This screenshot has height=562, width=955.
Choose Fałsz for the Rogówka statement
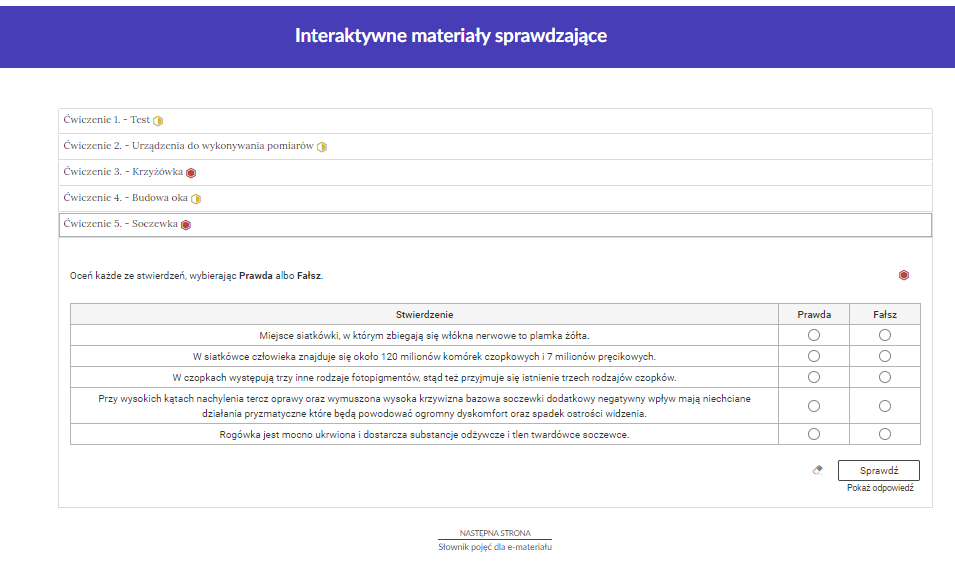pyautogui.click(x=884, y=434)
